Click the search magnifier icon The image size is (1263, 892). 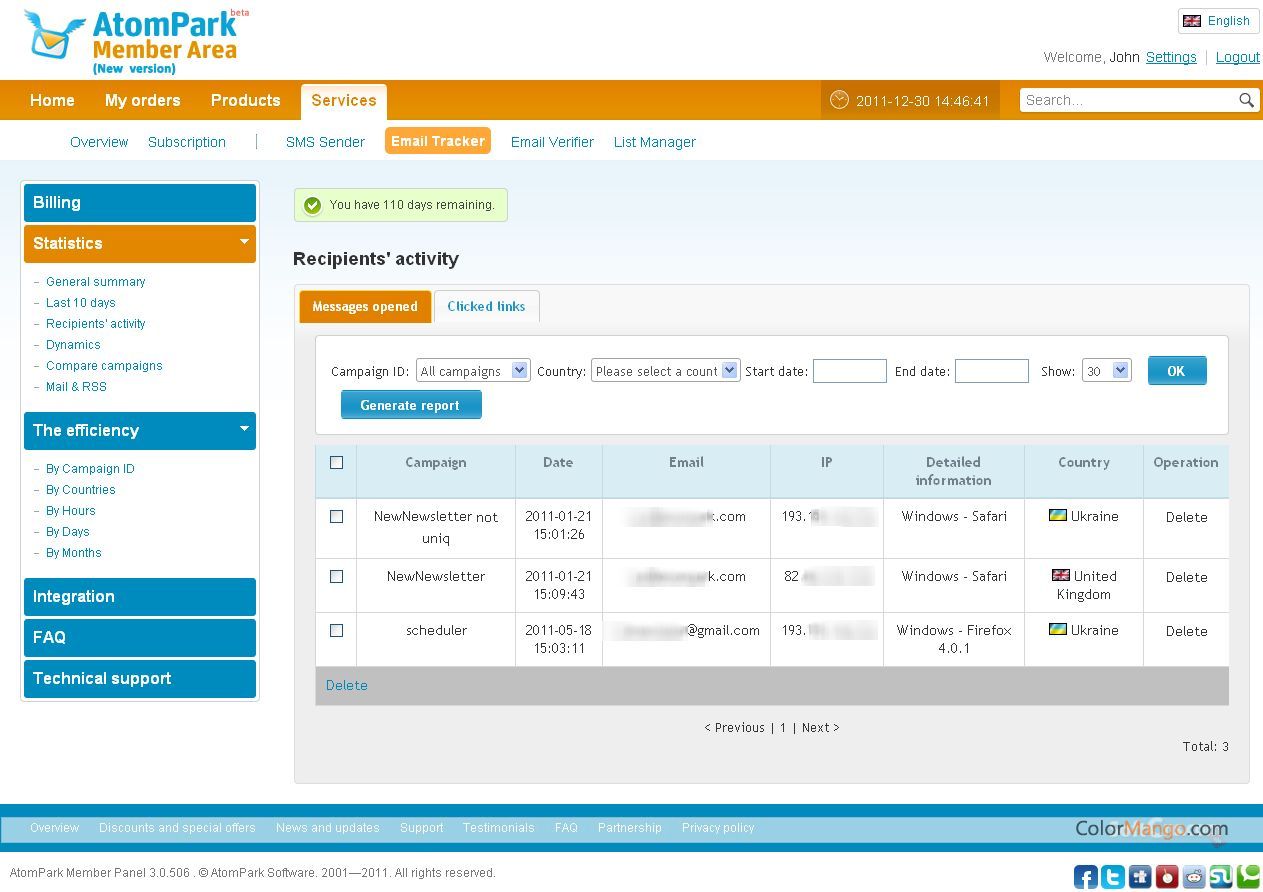pyautogui.click(x=1246, y=100)
